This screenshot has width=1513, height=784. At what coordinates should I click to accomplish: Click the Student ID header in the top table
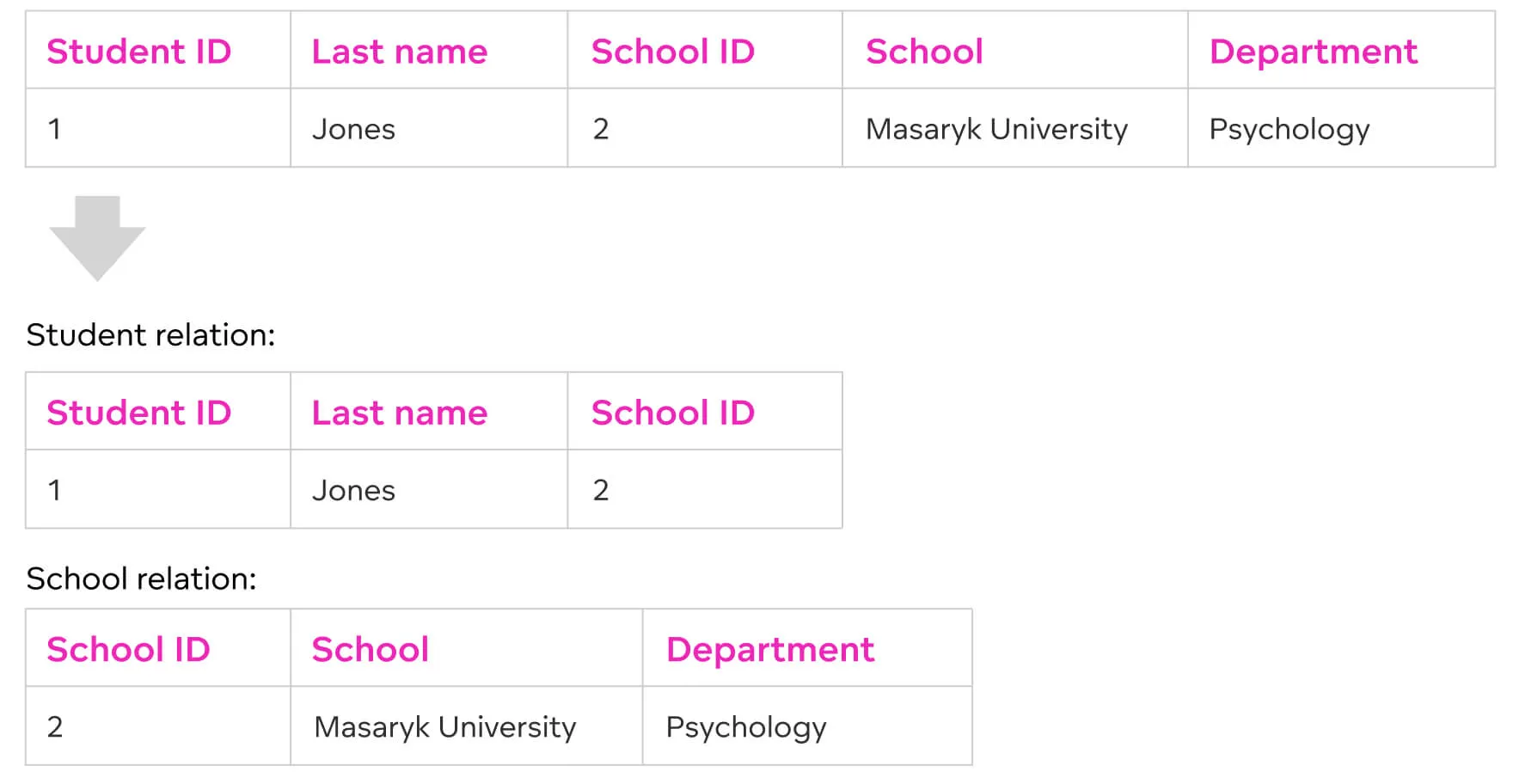point(139,52)
